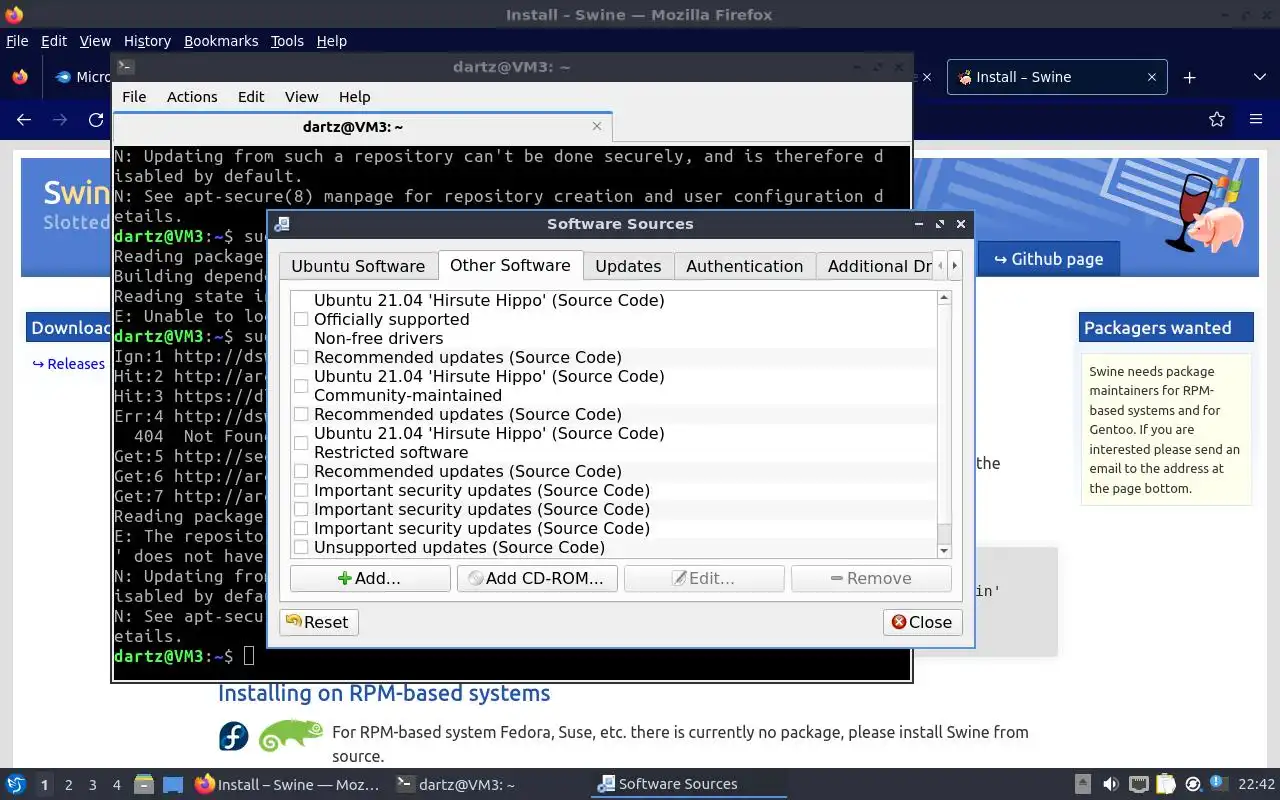
Task: Open the list all tabs chevron
Action: click(1259, 77)
